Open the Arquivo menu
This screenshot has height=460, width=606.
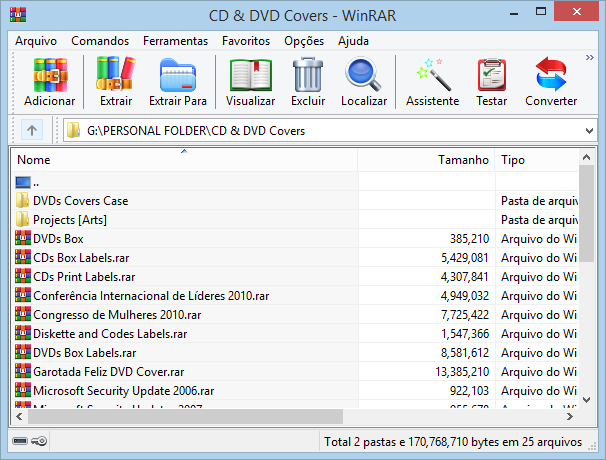(36, 41)
